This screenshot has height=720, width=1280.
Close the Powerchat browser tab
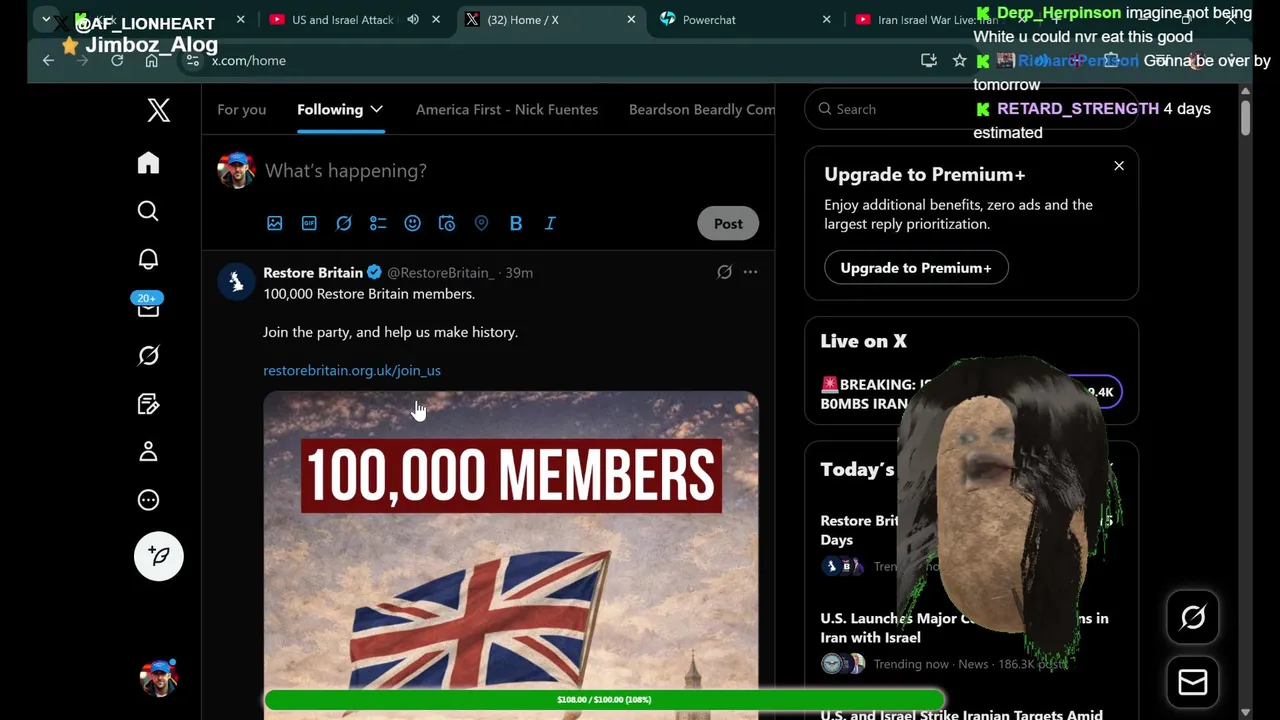(x=826, y=20)
